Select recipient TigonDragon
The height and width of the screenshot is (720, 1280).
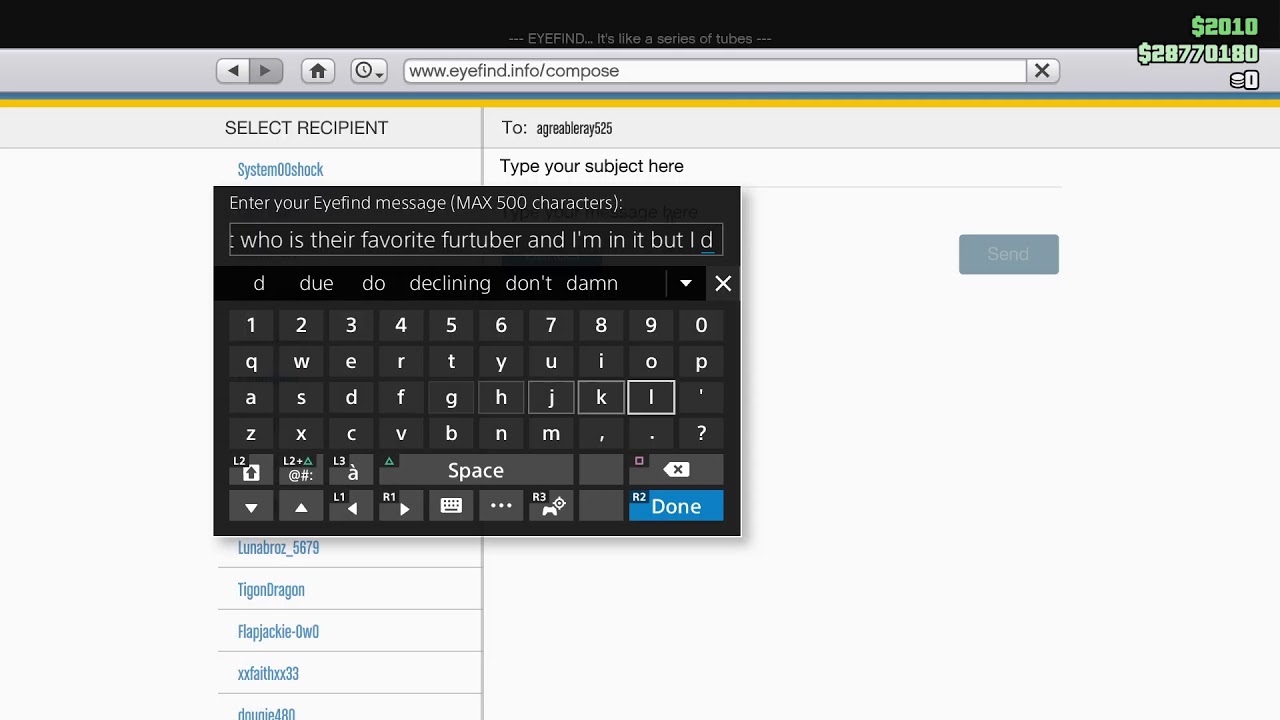(x=271, y=590)
